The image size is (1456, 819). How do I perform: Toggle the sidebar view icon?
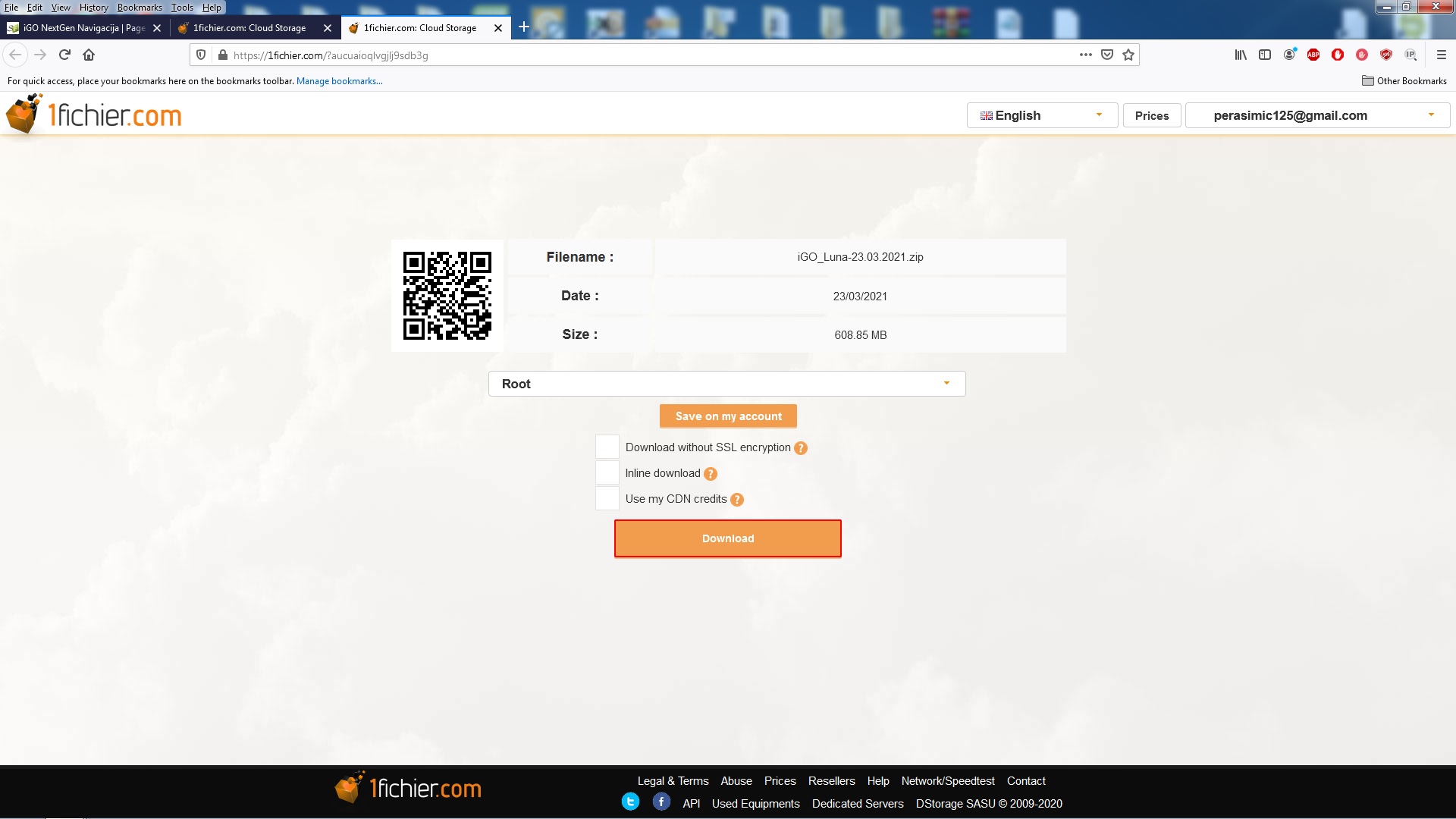1265,55
